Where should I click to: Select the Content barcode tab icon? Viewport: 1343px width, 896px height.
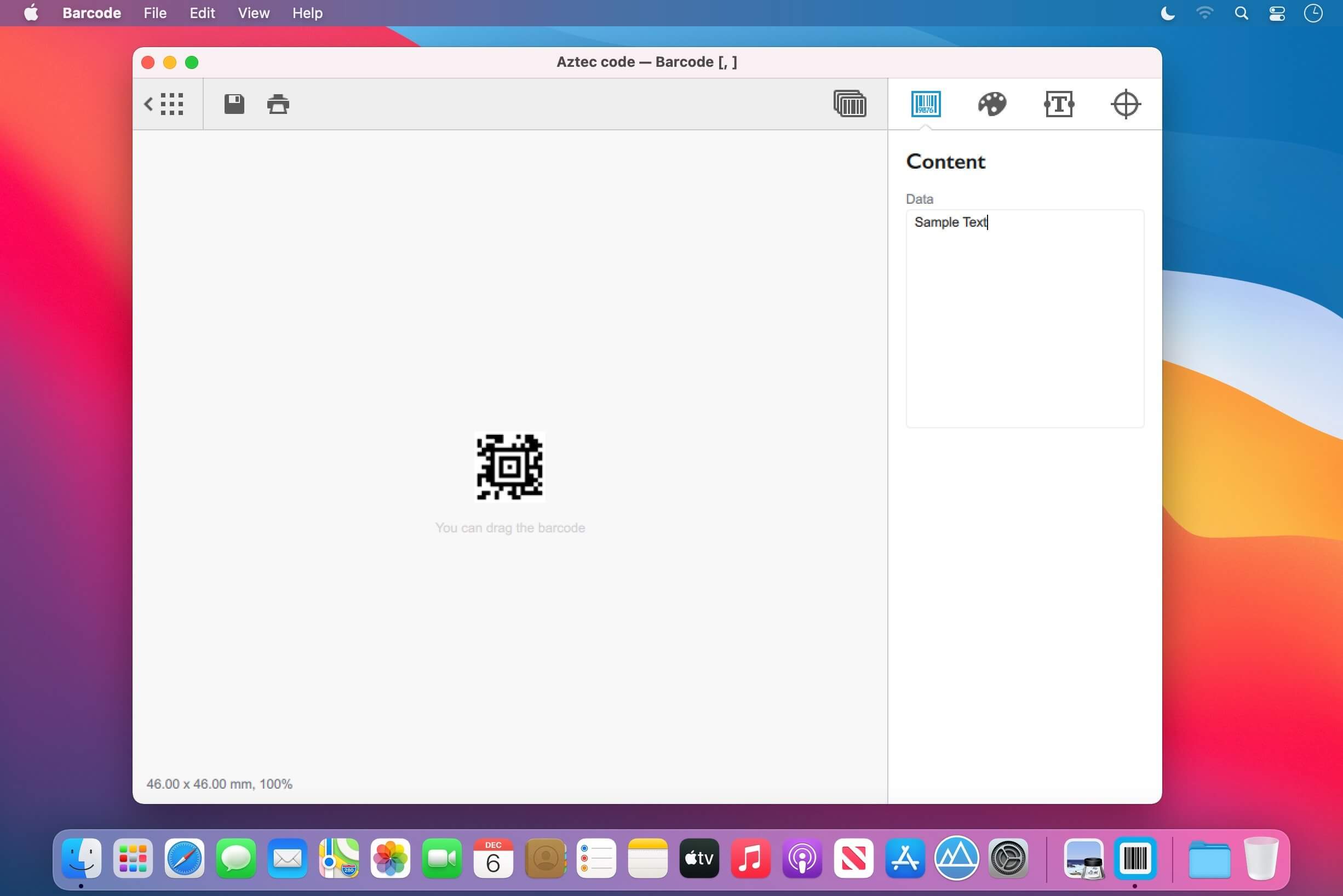[926, 104]
